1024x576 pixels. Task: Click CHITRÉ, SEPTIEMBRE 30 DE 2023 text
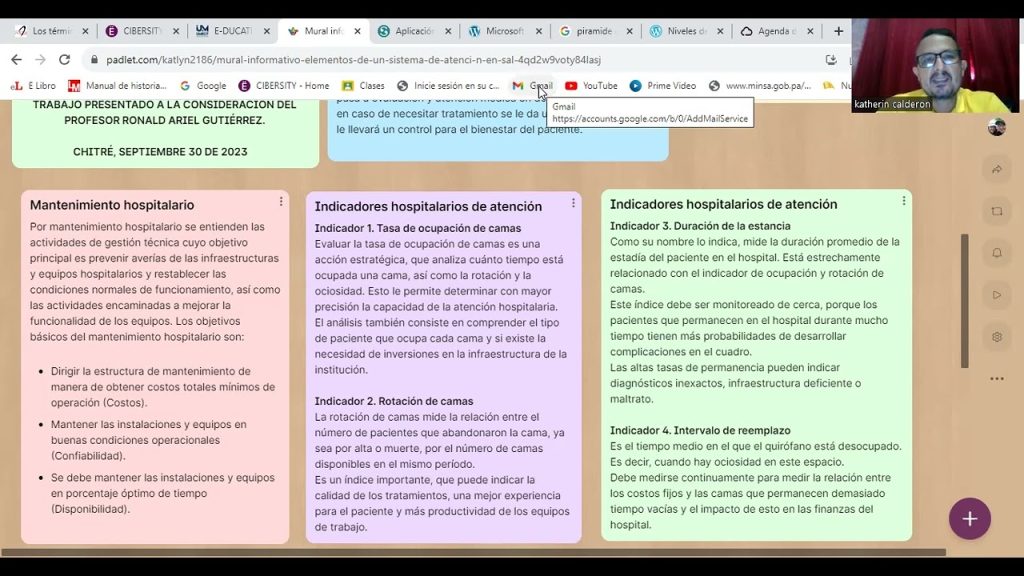coord(160,152)
